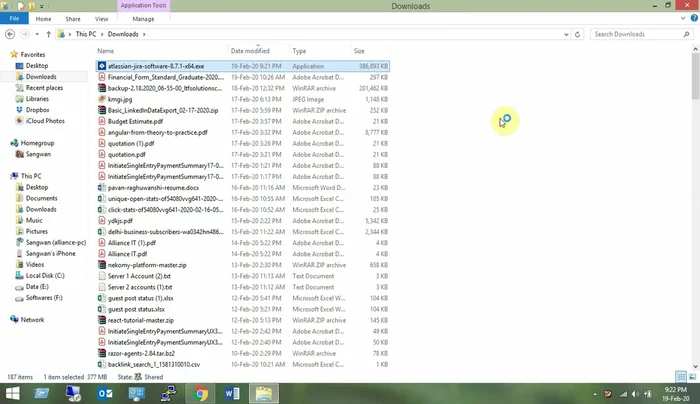Switch to Details view layout icon
Image resolution: width=700 pixels, height=404 pixels.
point(681,377)
